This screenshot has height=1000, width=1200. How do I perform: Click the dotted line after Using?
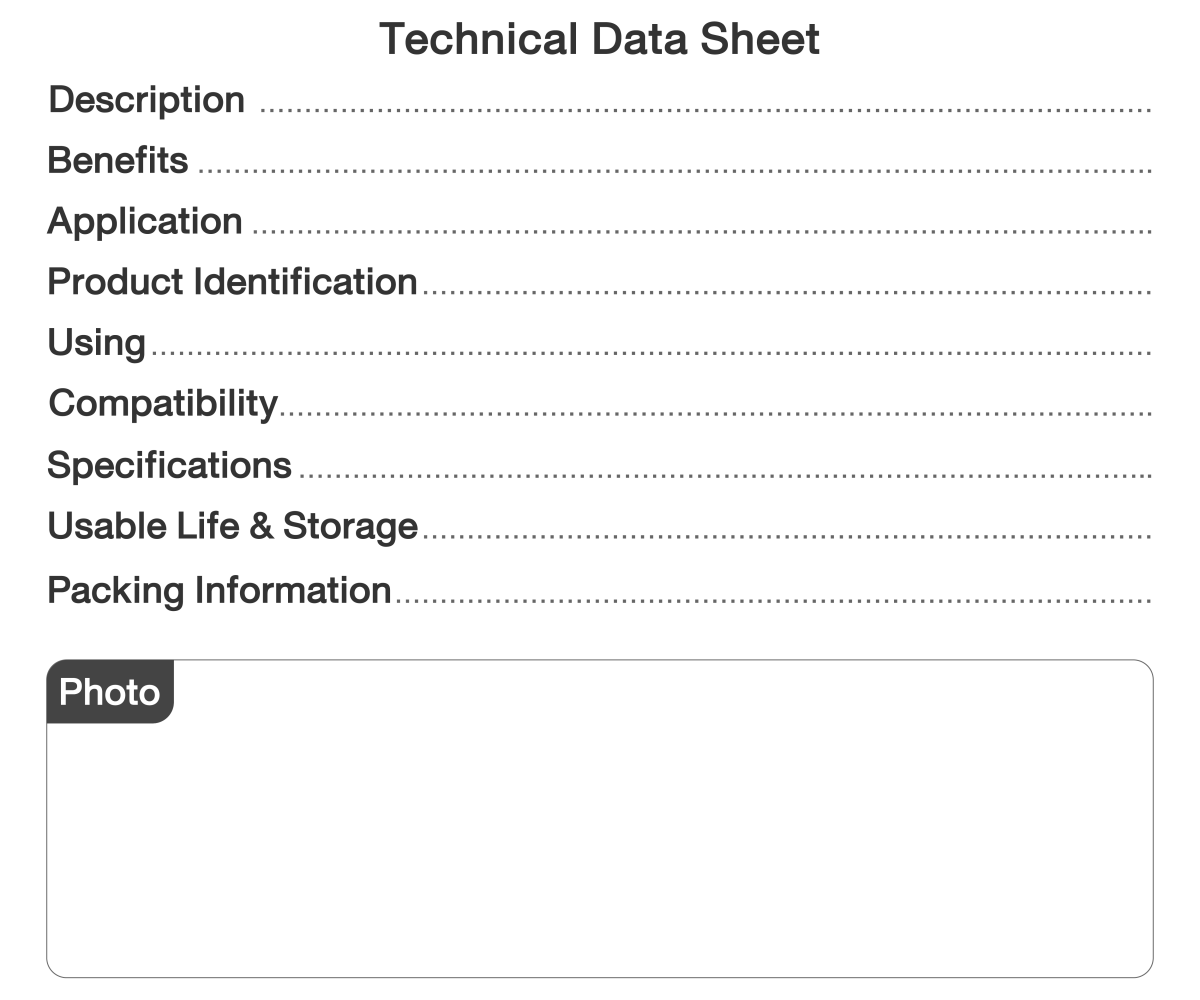coord(650,352)
